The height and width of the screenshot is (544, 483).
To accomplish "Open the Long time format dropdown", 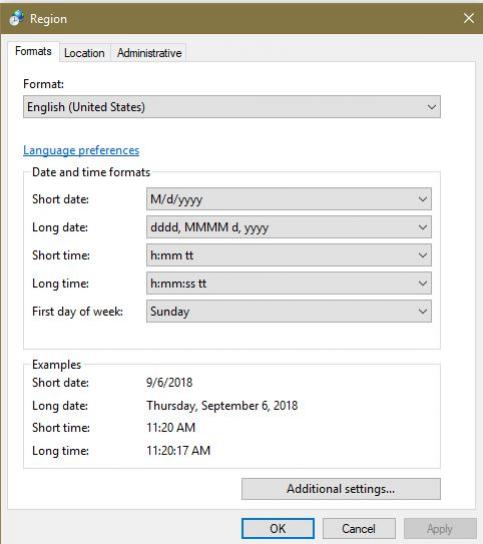I will coord(289,283).
